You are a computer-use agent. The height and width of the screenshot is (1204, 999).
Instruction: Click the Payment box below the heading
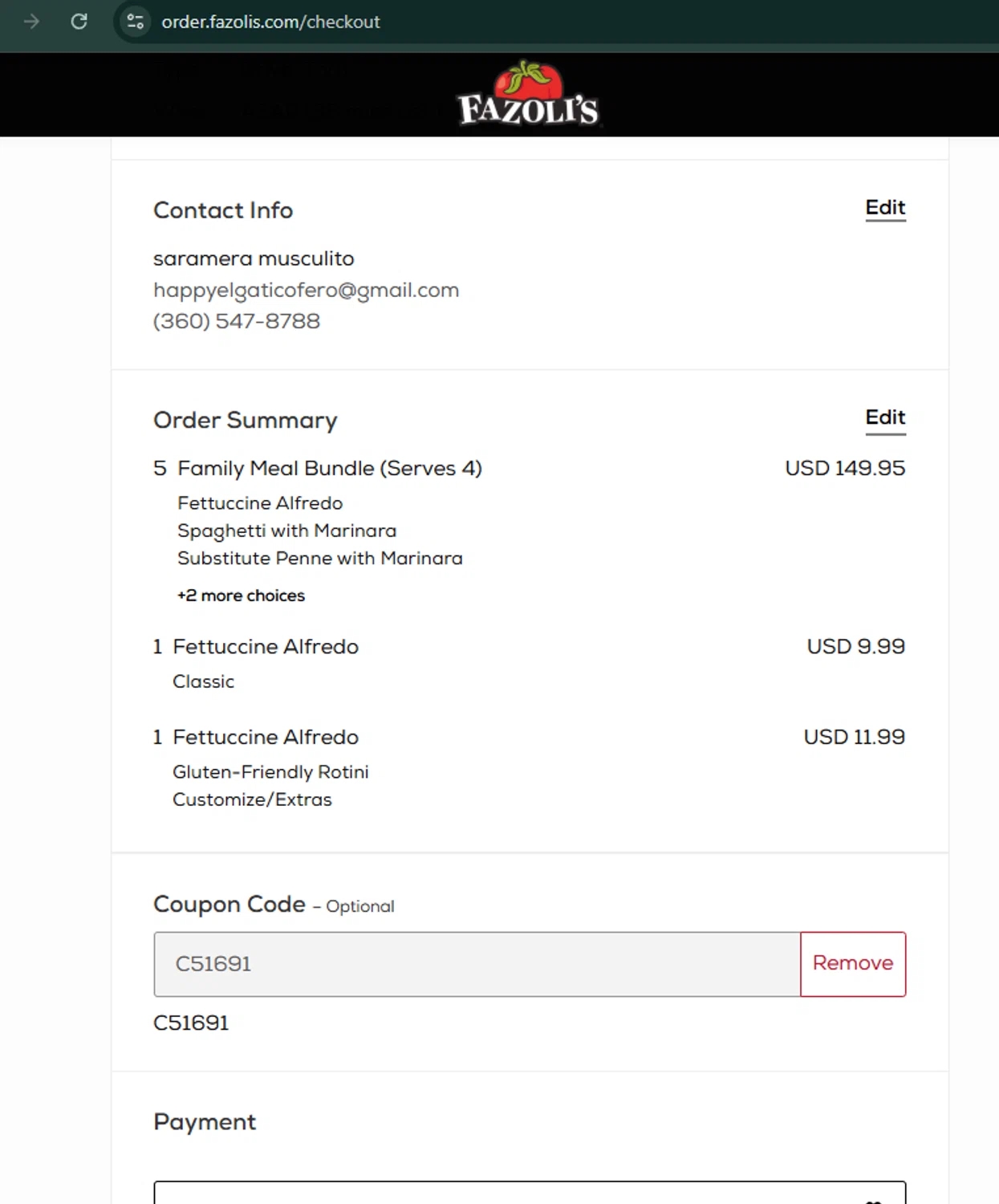530,1193
